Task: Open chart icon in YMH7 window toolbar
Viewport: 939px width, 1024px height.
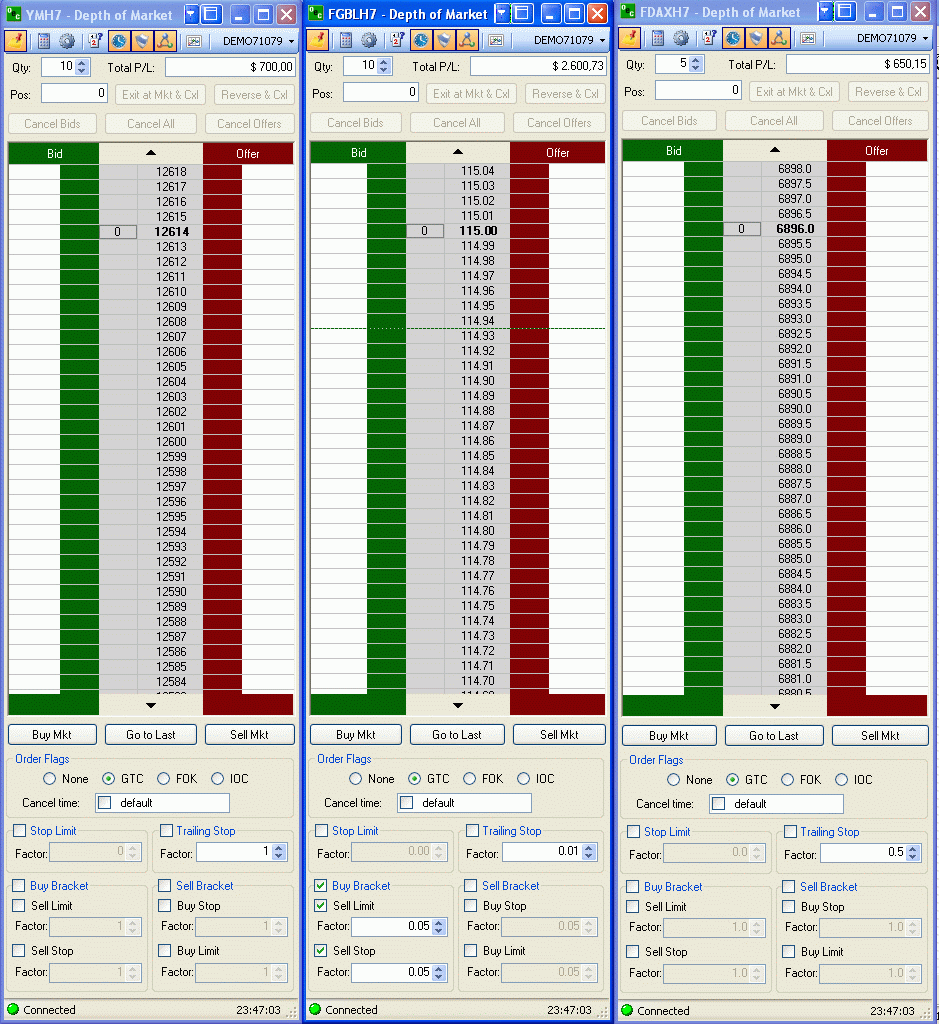Action: 194,41
